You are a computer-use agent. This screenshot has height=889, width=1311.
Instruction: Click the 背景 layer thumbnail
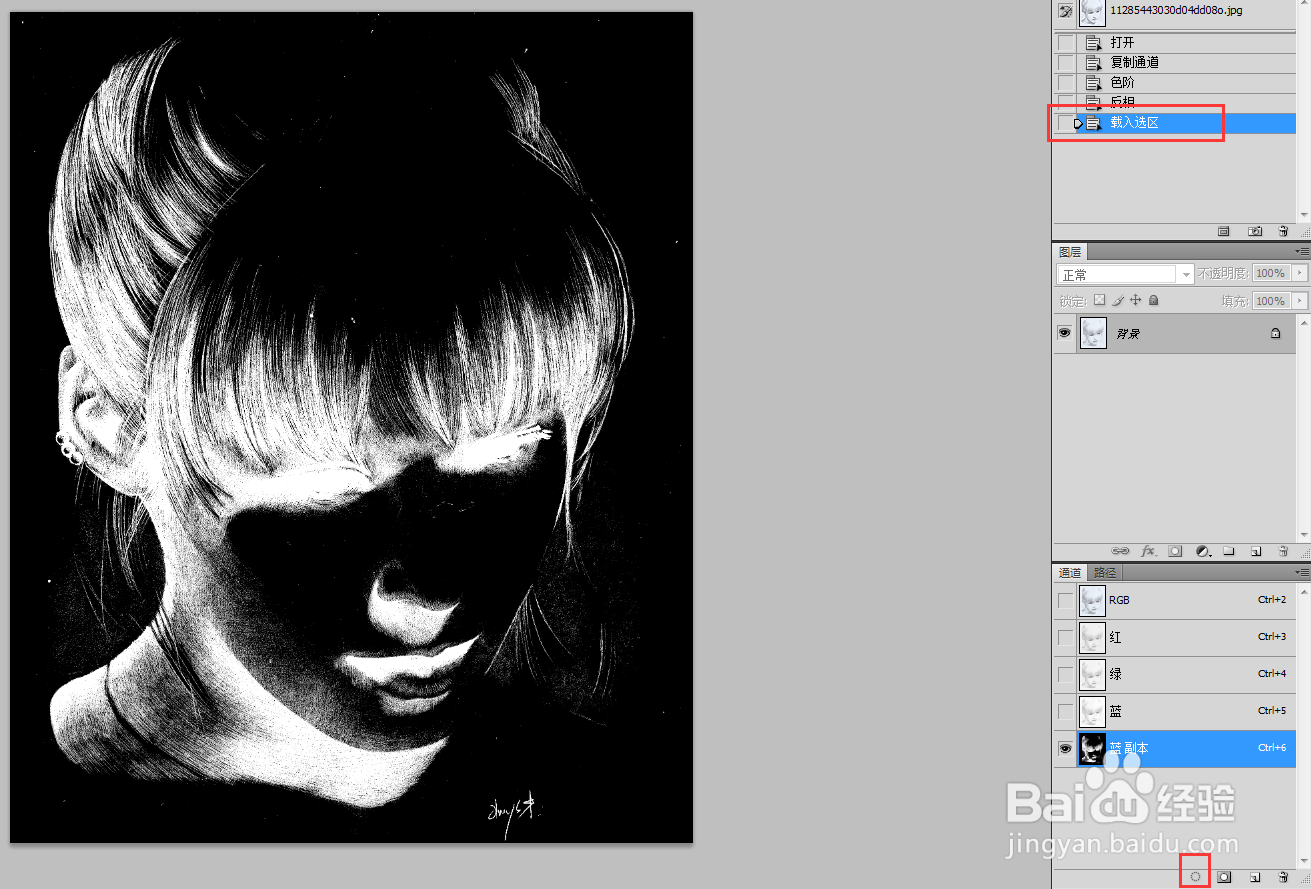click(x=1093, y=333)
